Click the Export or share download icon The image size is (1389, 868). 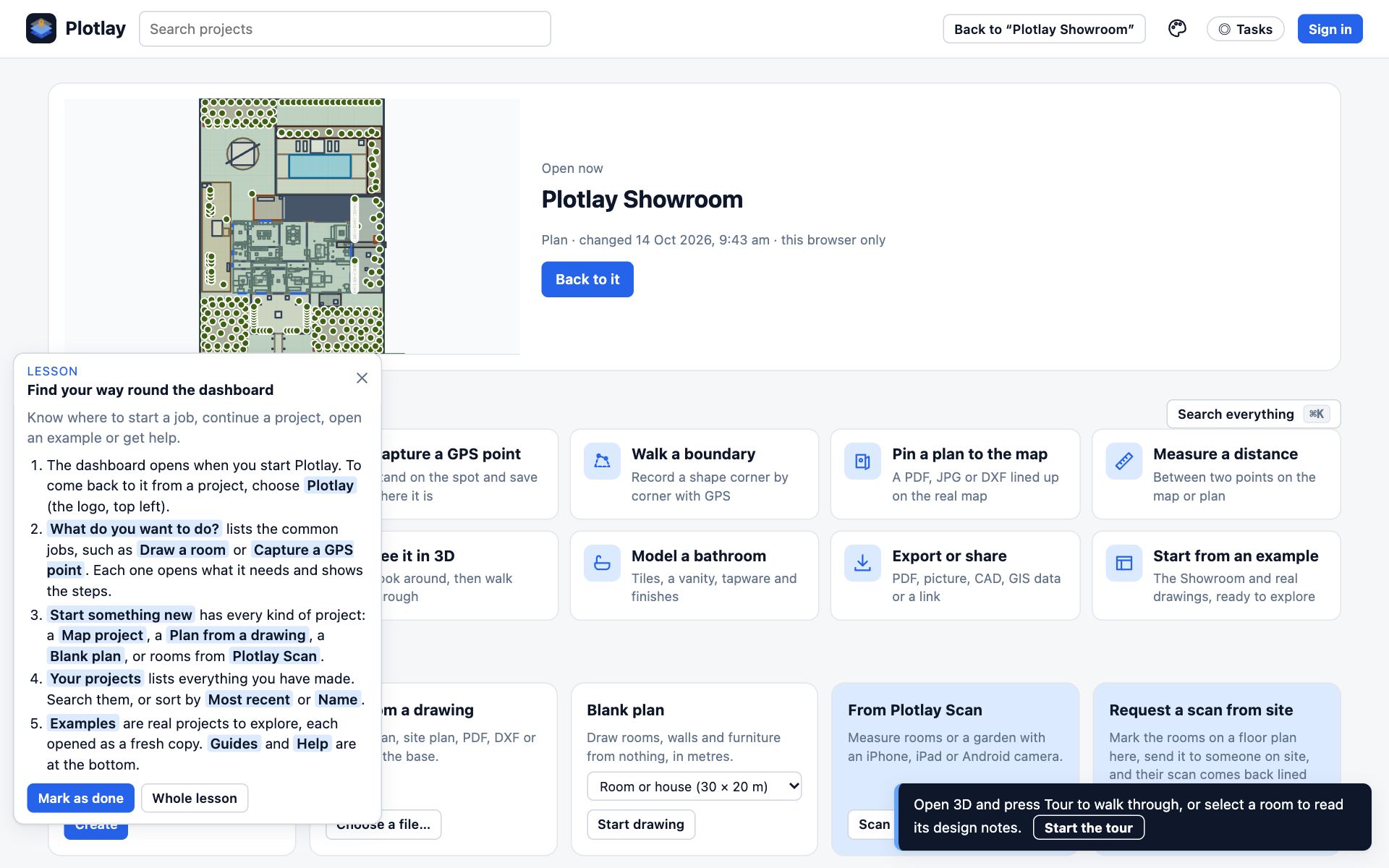[x=862, y=563]
